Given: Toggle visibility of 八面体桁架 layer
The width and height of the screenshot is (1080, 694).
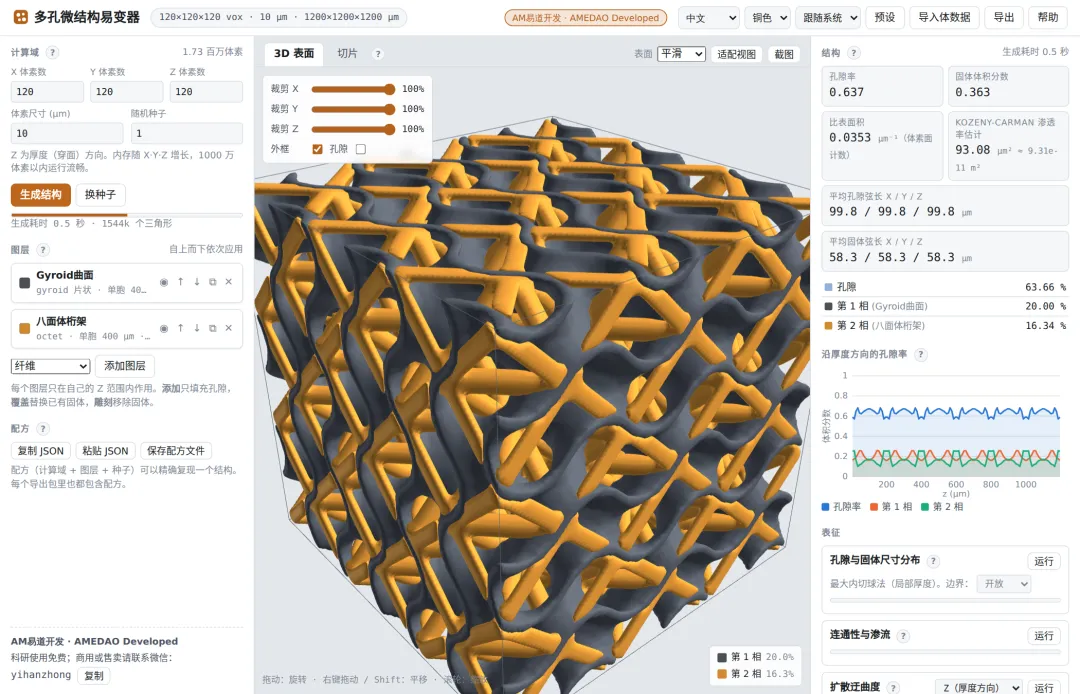Looking at the screenshot, I should point(164,328).
